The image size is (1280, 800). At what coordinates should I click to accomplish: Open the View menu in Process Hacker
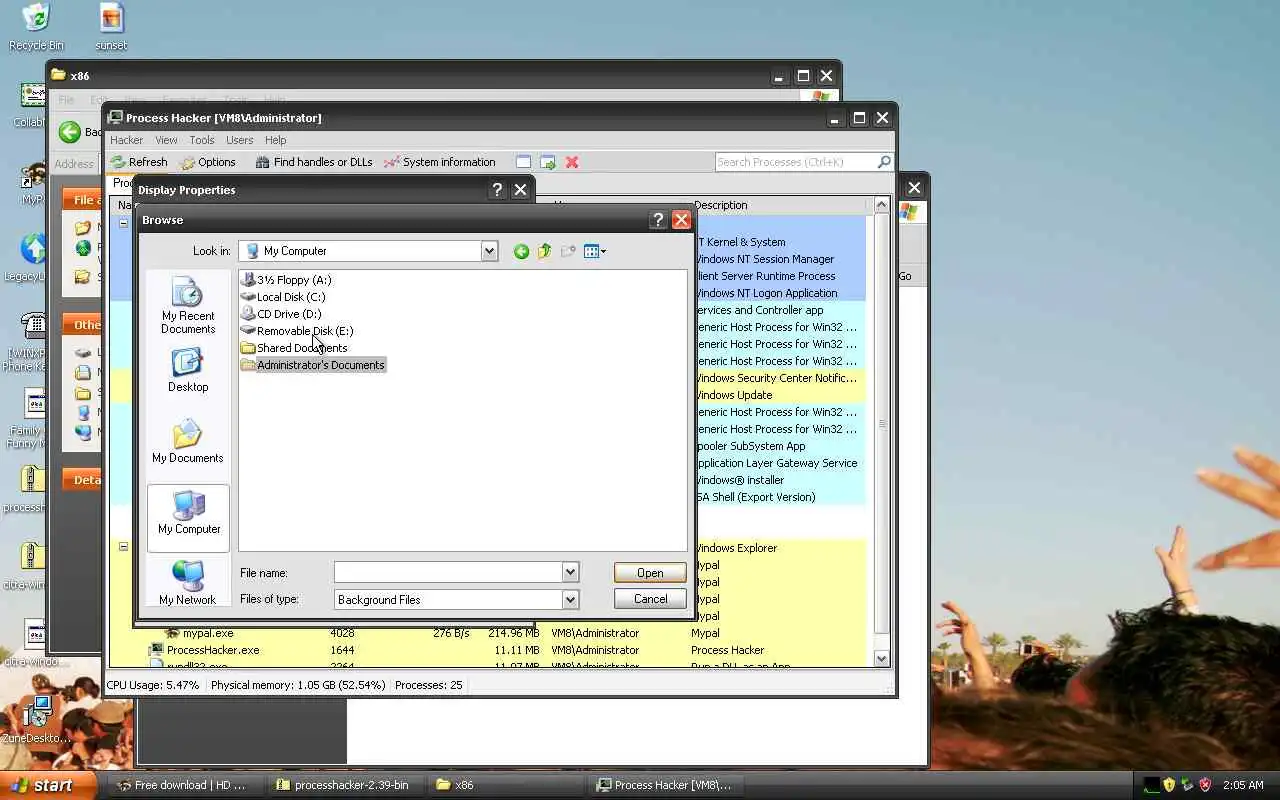click(x=166, y=140)
